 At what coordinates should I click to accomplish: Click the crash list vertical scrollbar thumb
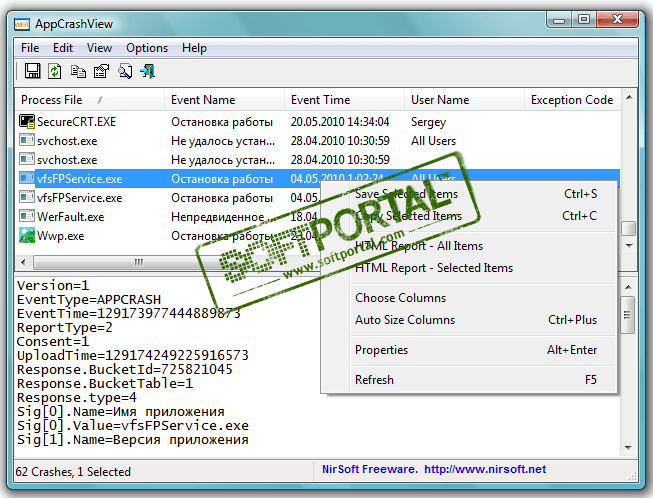pyautogui.click(x=628, y=228)
